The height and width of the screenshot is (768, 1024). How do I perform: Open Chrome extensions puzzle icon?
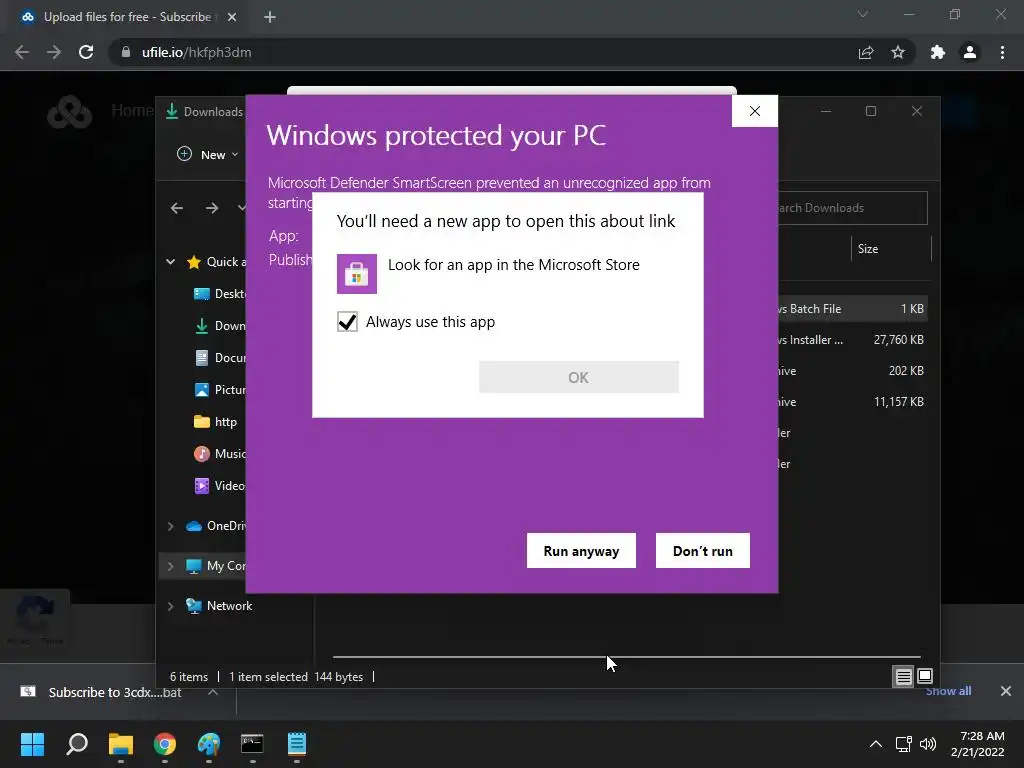coord(938,52)
